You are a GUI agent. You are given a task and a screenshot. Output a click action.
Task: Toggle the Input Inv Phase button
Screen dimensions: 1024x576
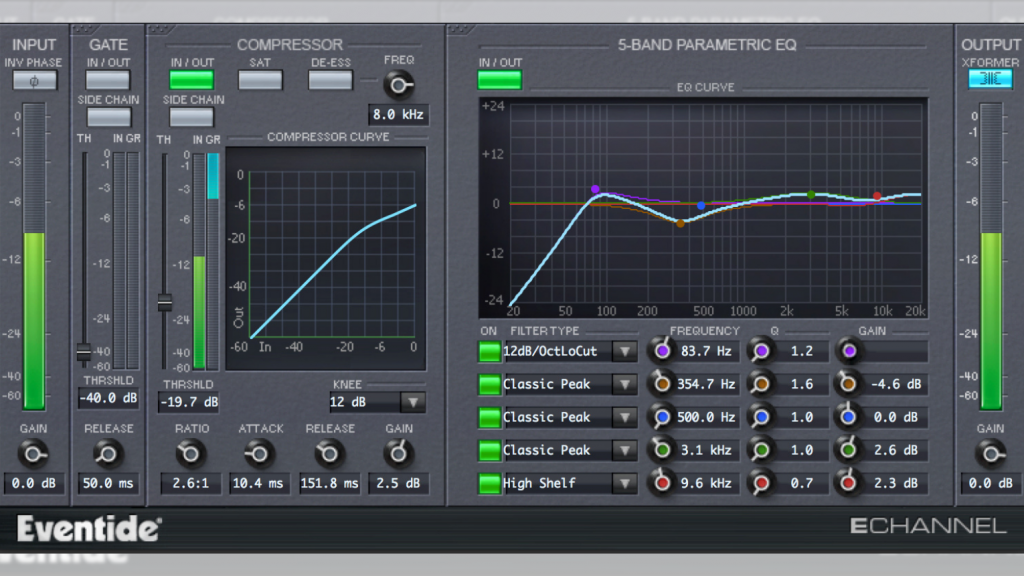click(34, 81)
